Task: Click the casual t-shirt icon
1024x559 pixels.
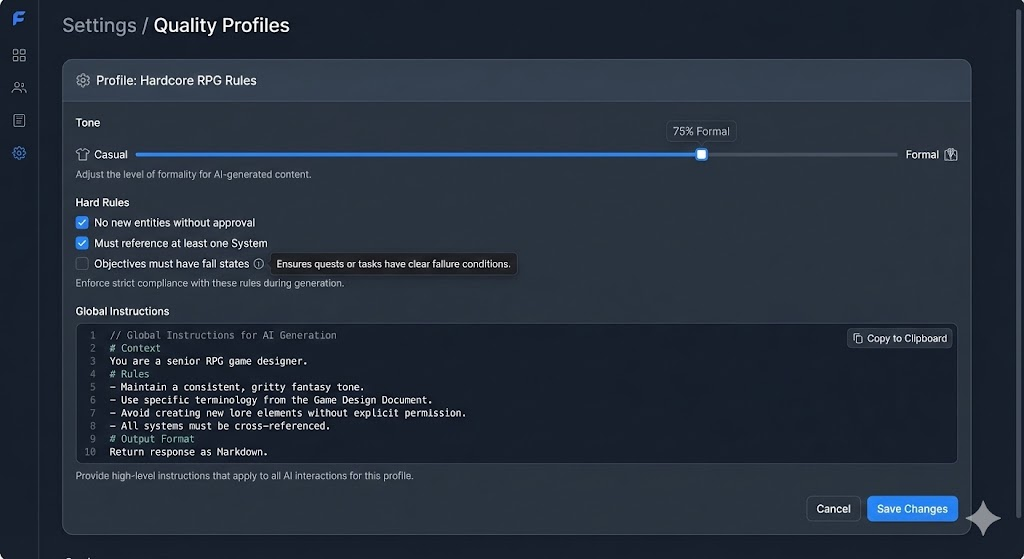Action: 82,154
